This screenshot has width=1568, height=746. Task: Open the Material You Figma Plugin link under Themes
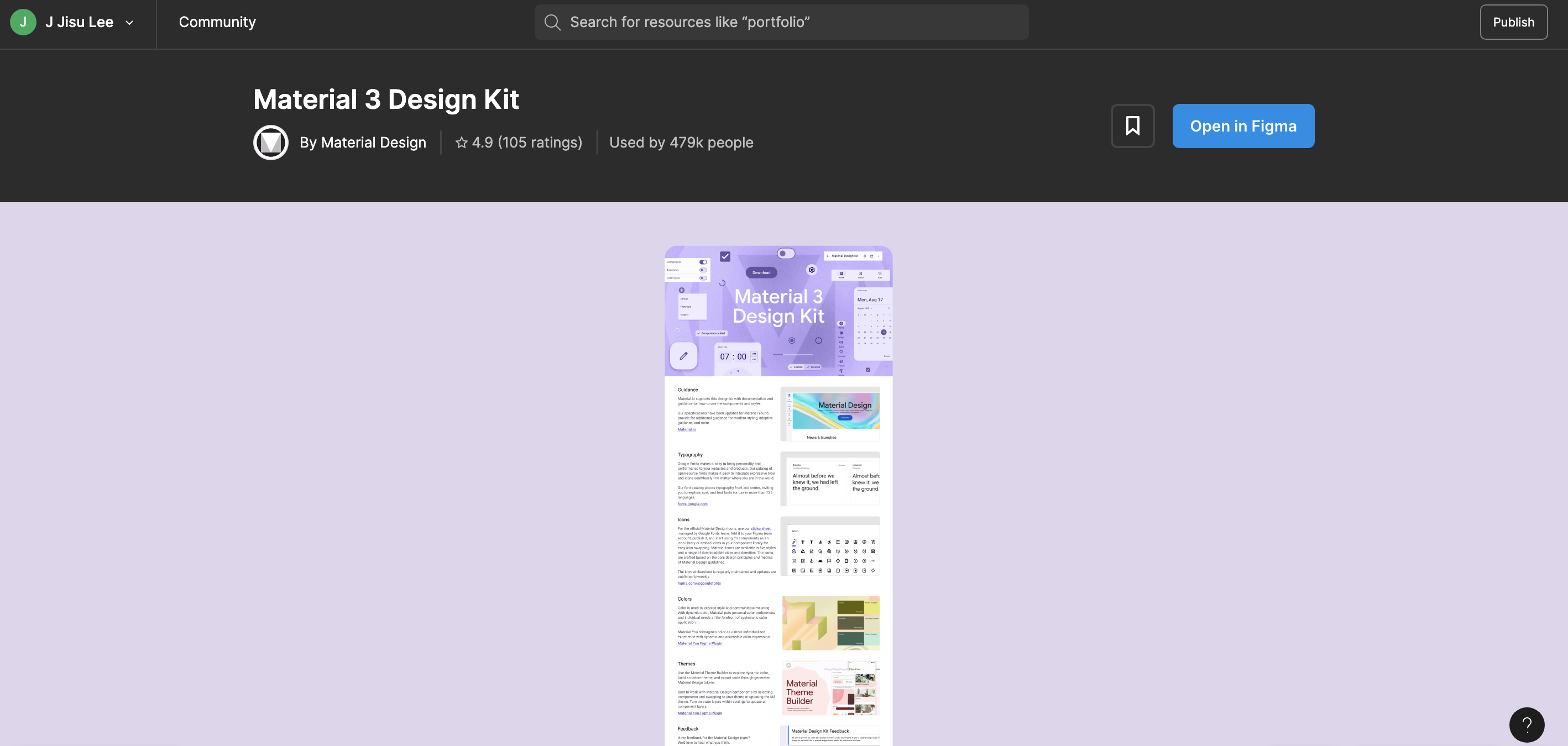(x=700, y=713)
